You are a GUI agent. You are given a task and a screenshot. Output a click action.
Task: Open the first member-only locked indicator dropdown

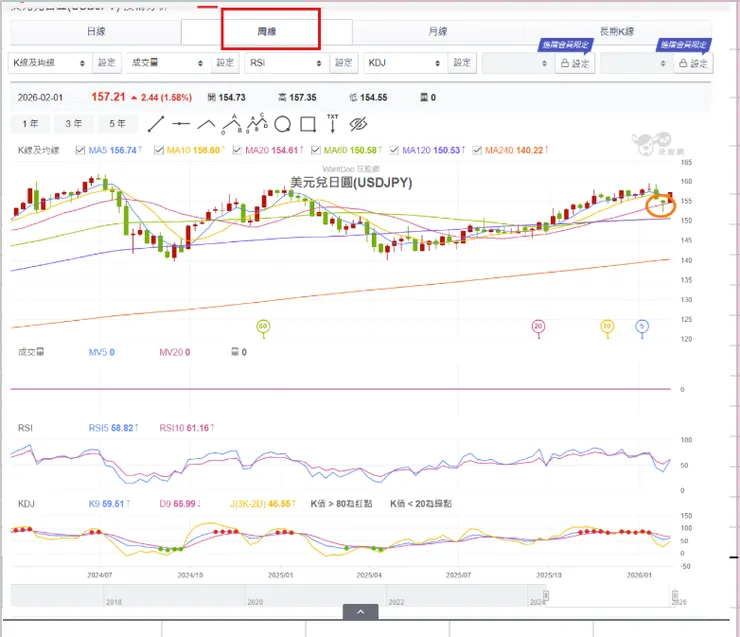pyautogui.click(x=516, y=63)
